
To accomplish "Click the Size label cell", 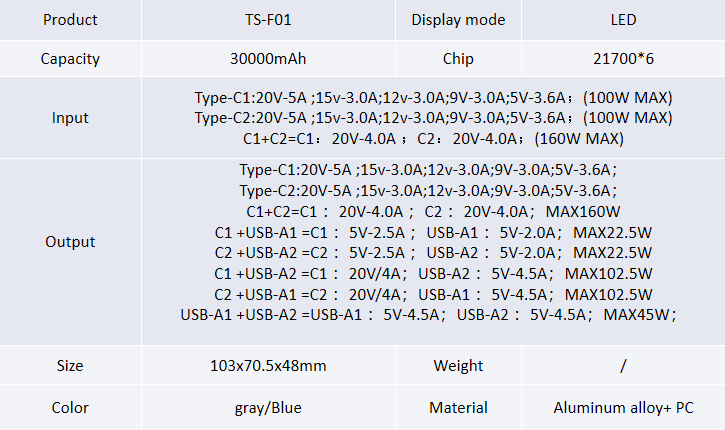I will pyautogui.click(x=70, y=366).
